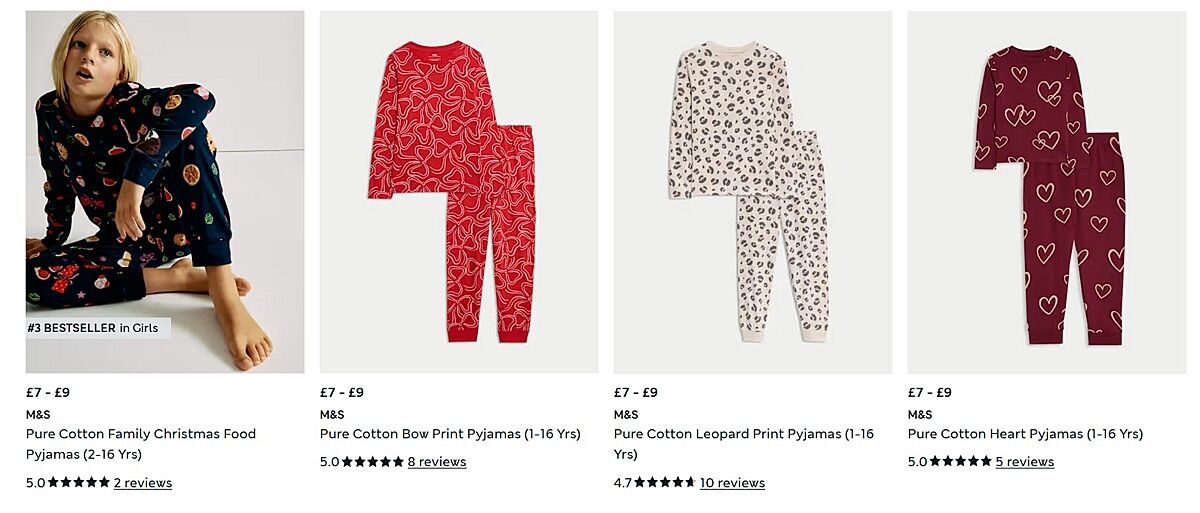Click the £7 - £9 price of Heart Pyjamas
The width and height of the screenshot is (1200, 513).
[930, 392]
